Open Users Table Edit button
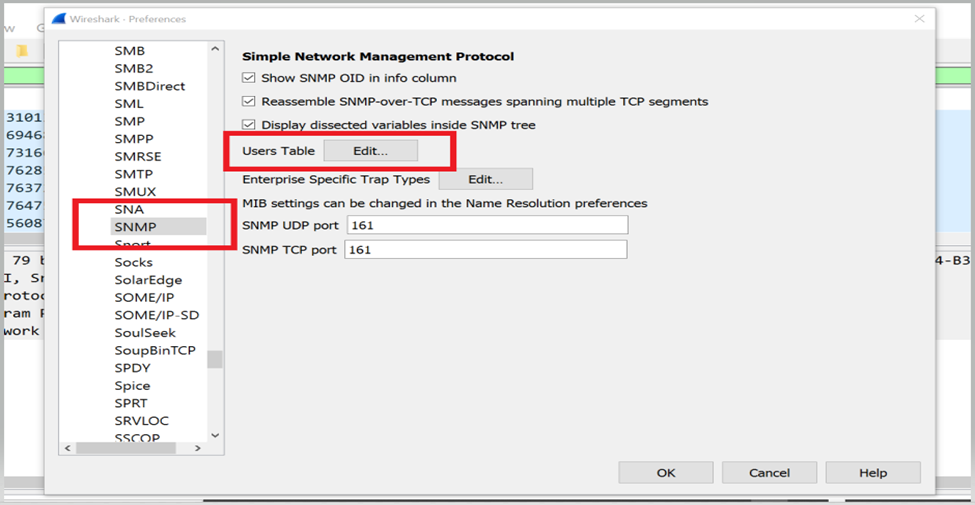975x505 pixels. [371, 151]
